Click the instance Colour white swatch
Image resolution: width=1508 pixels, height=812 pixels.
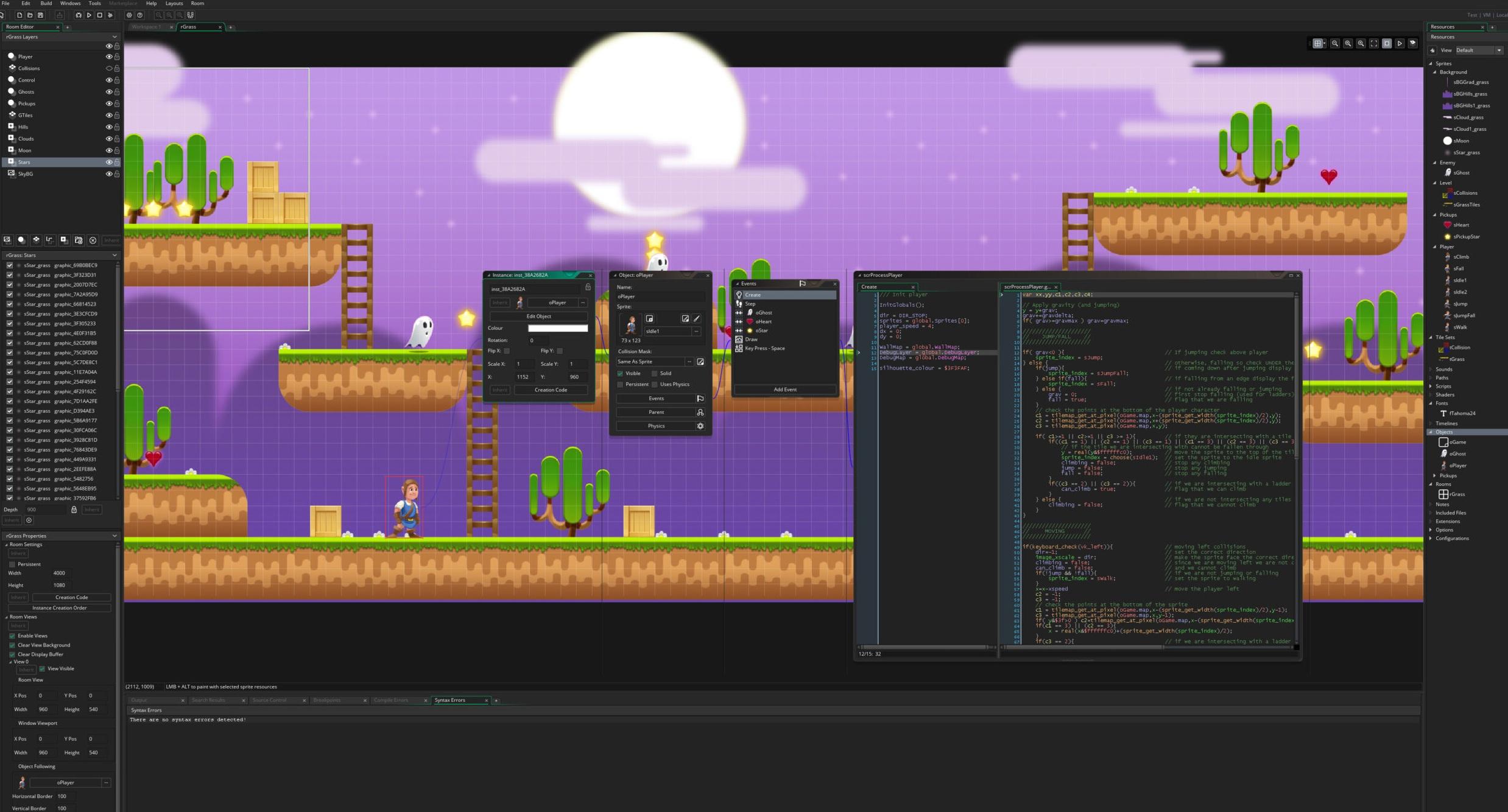pos(557,328)
